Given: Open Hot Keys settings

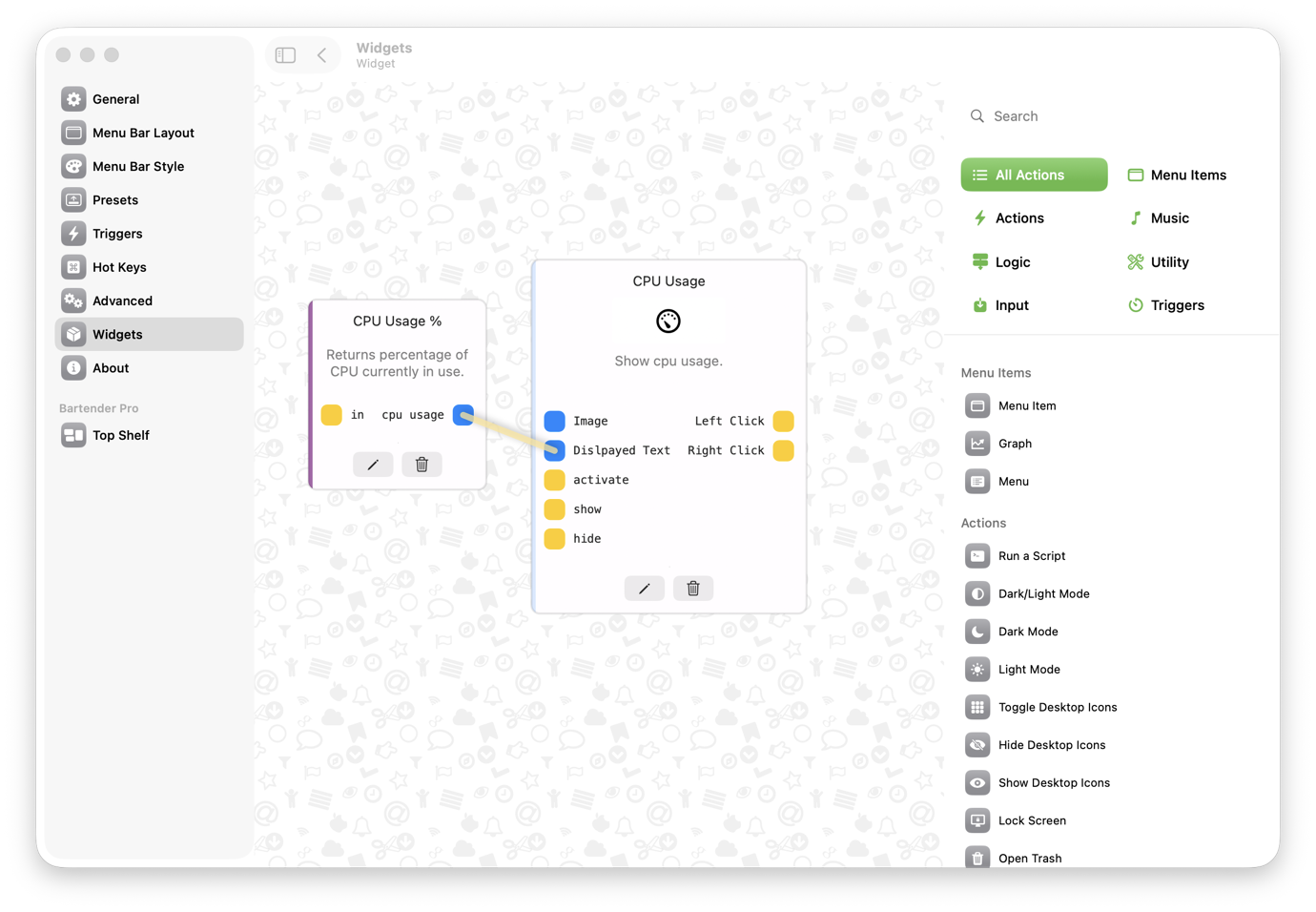Looking at the screenshot, I should click(x=149, y=267).
